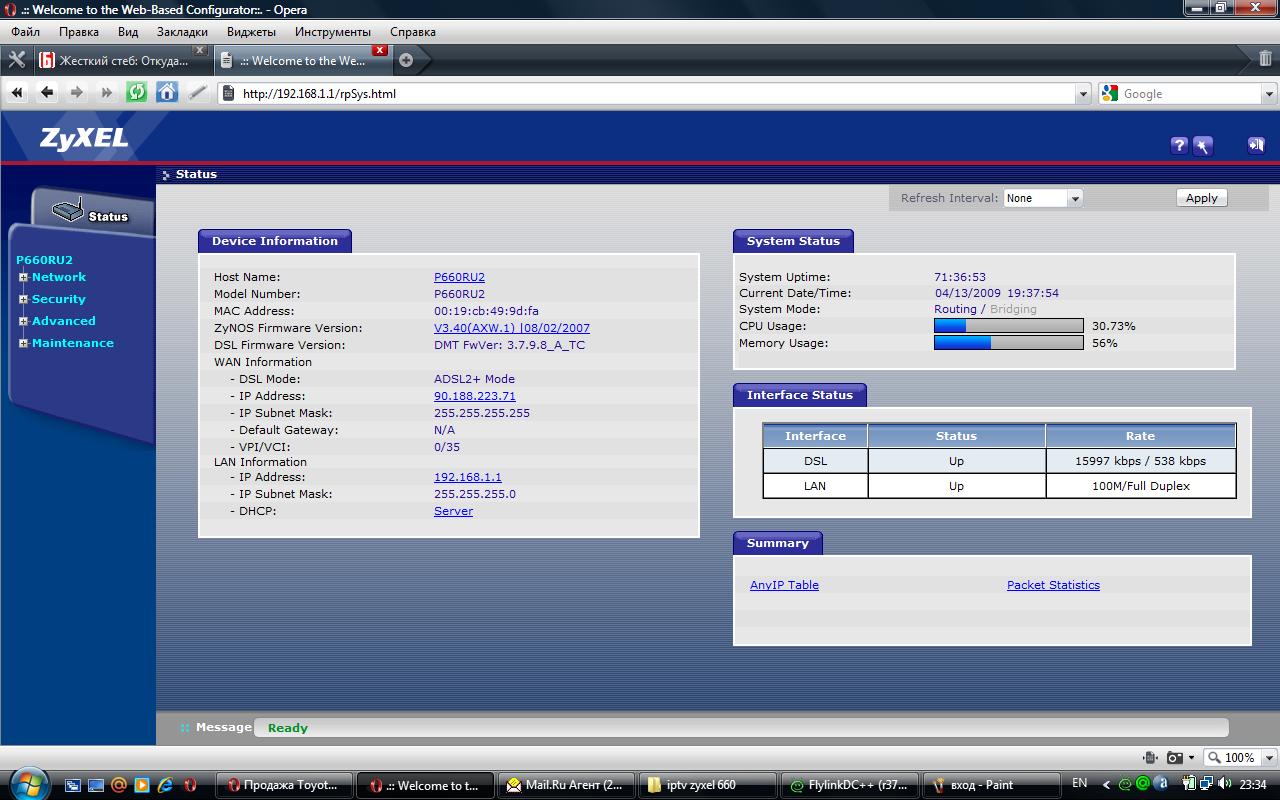Reload the page with green refresh icon
The width and height of the screenshot is (1280, 800).
137,93
